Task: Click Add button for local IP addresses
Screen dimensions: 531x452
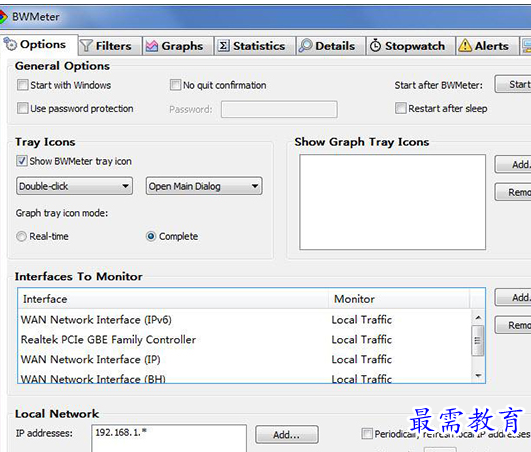Action: point(286,434)
